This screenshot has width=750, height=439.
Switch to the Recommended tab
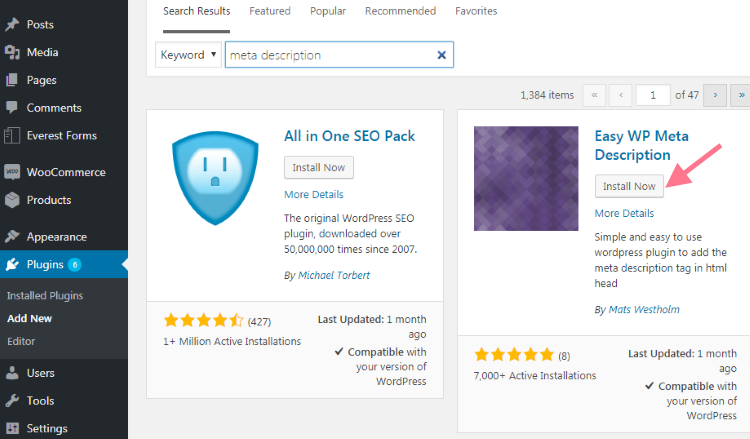click(400, 11)
